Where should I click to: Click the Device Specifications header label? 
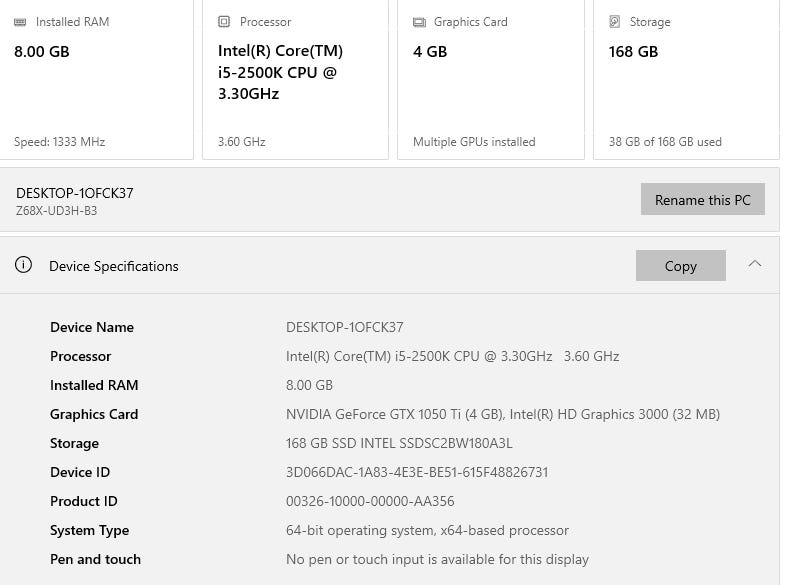tap(114, 266)
